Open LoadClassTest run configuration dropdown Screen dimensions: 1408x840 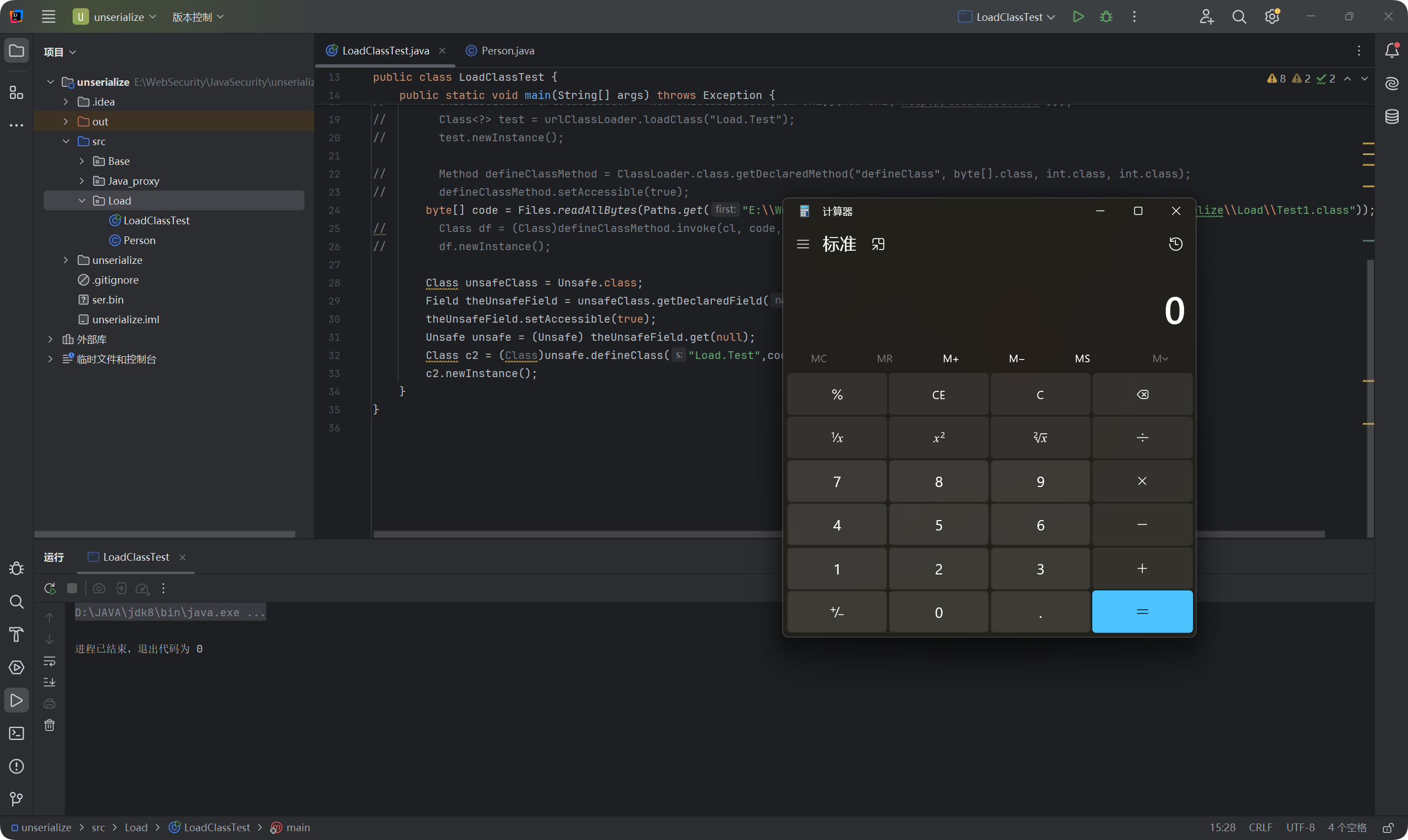[1007, 17]
